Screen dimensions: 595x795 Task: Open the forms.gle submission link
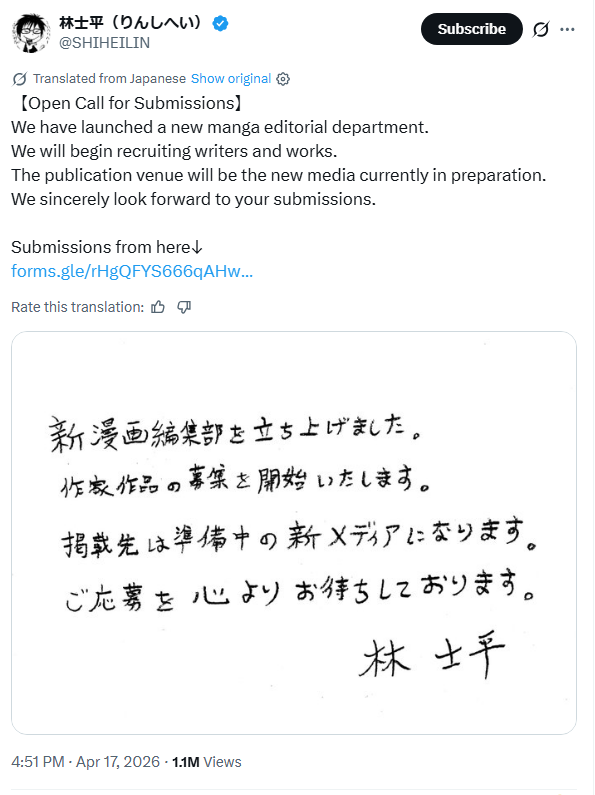click(x=132, y=271)
